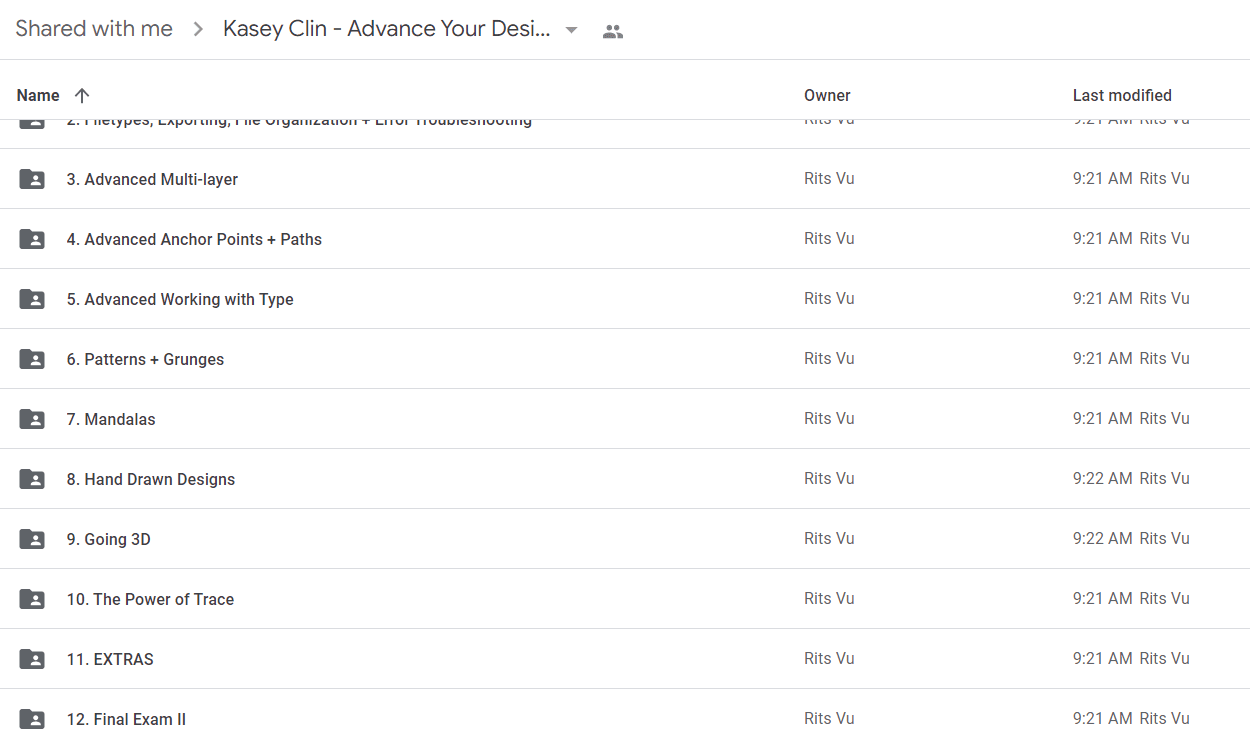Screen dimensions: 1250x742
Task: Select the 9. Going 3D folder row
Action: coord(625,539)
